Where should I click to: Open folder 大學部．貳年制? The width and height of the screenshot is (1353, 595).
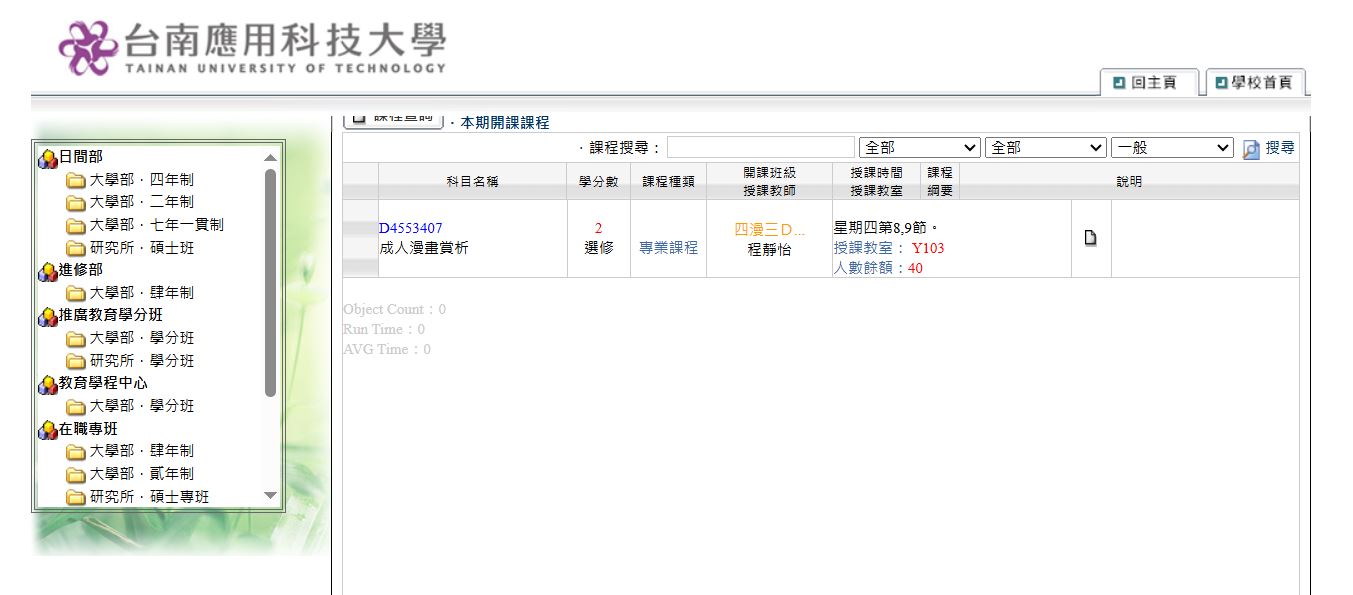pyautogui.click(x=142, y=473)
